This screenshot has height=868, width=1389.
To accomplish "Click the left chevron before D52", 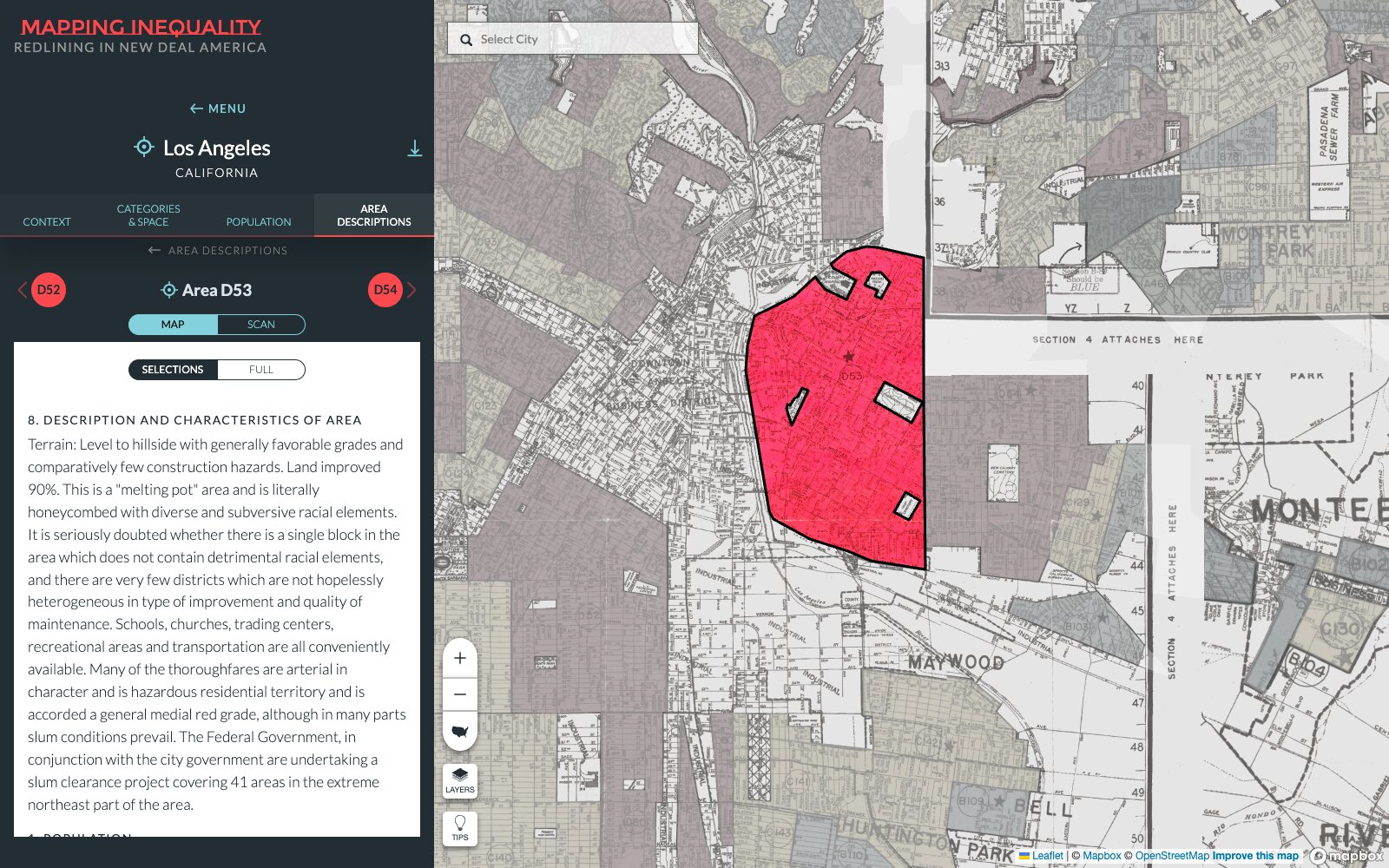I will click(x=23, y=290).
